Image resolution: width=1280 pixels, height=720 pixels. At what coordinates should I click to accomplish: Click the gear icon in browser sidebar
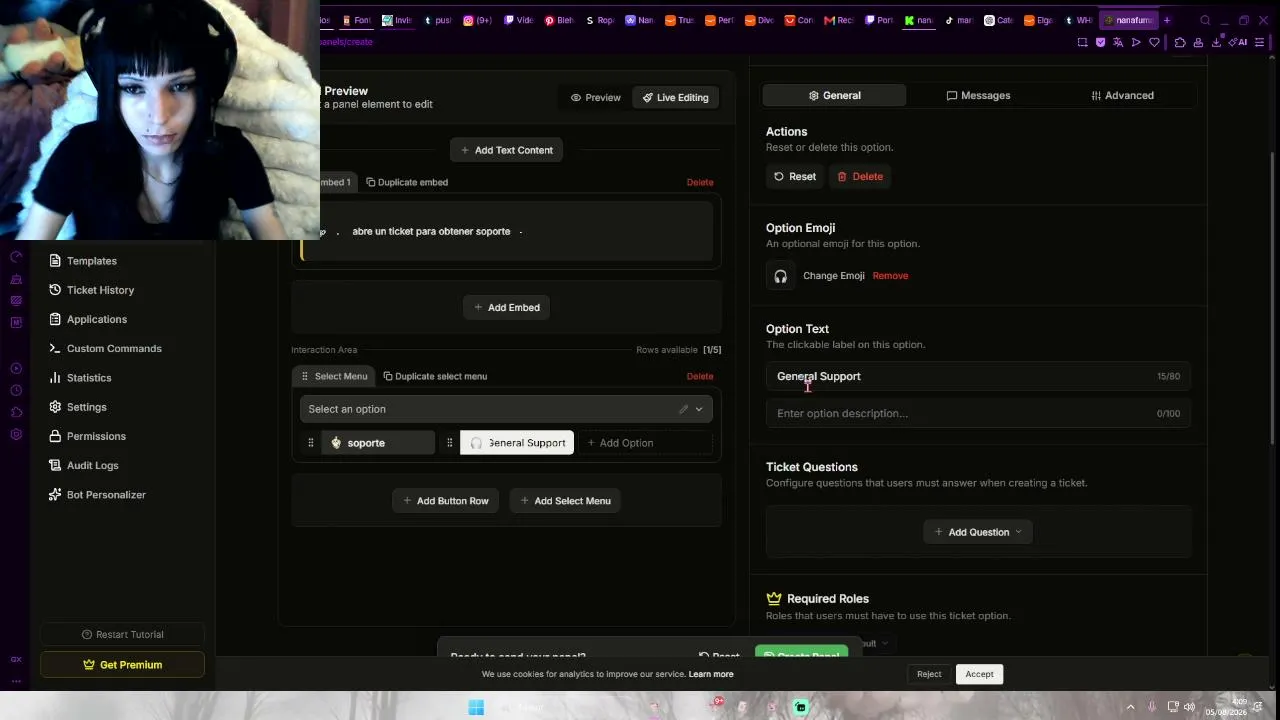(16, 435)
